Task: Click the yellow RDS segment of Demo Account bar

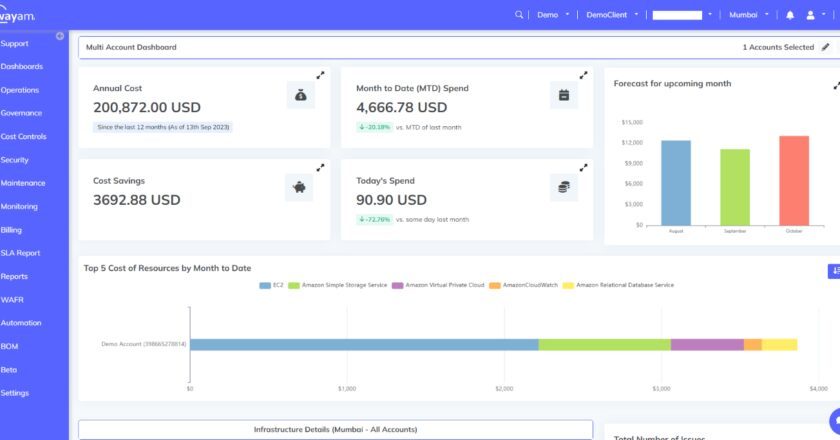Action: point(779,345)
